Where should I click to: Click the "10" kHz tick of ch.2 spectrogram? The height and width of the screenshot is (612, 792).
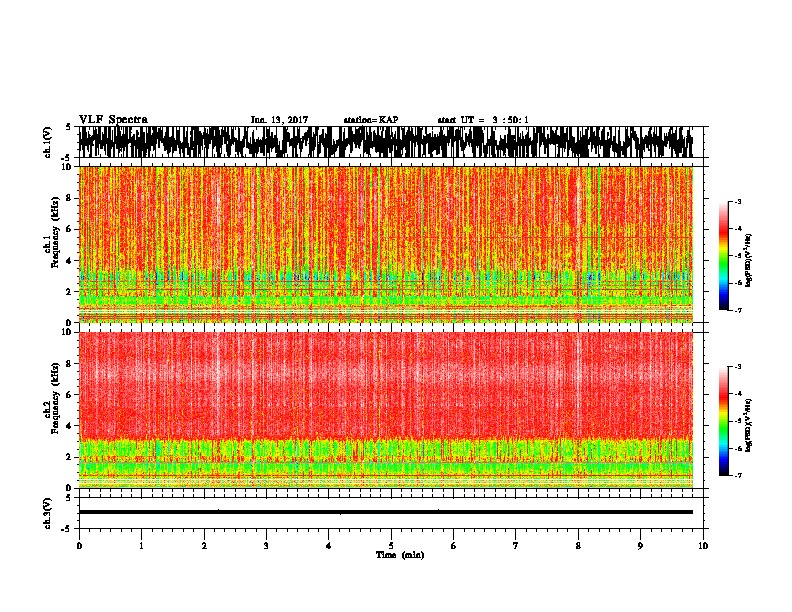(68, 332)
